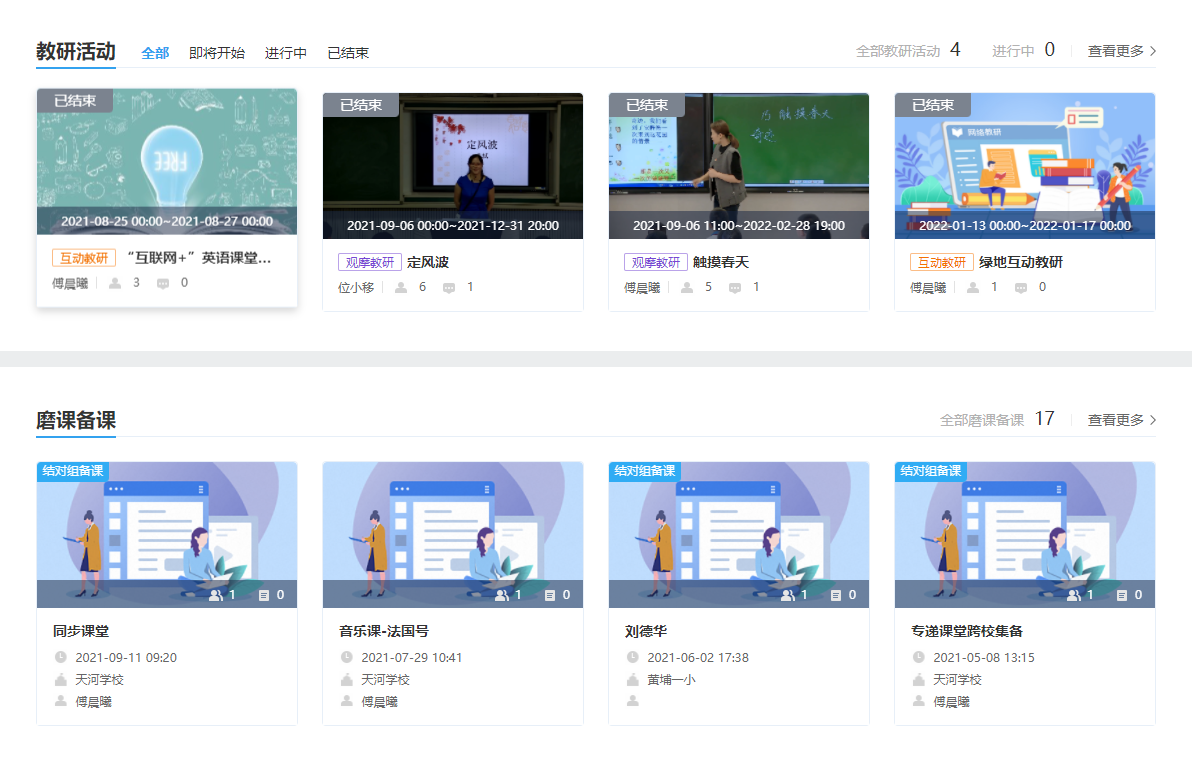Click members icon on 同步课堂 thumbnail
1192x763 pixels.
[x=216, y=595]
